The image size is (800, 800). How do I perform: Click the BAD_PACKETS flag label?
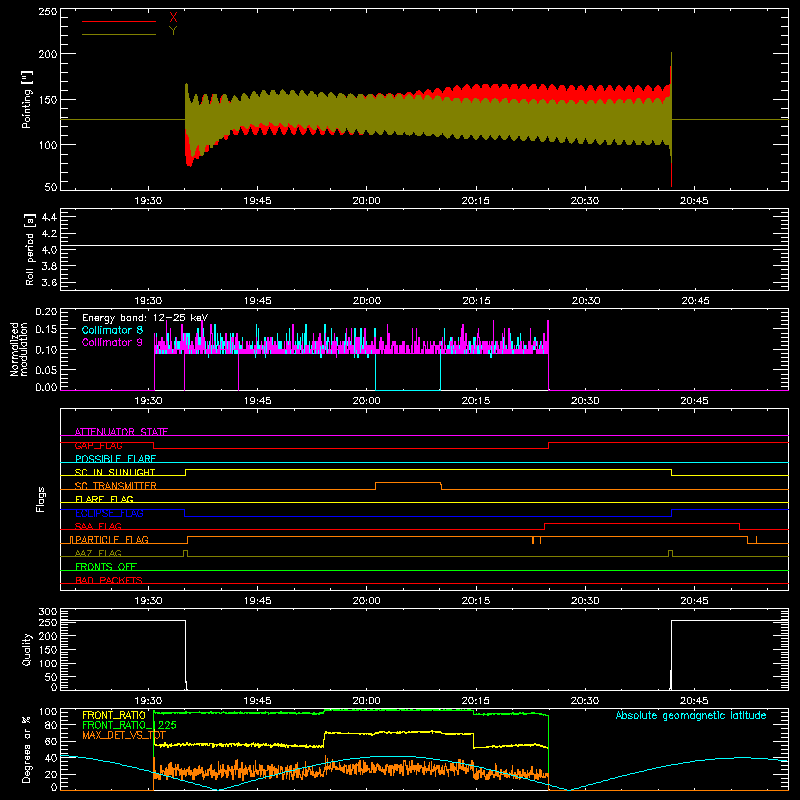109,580
